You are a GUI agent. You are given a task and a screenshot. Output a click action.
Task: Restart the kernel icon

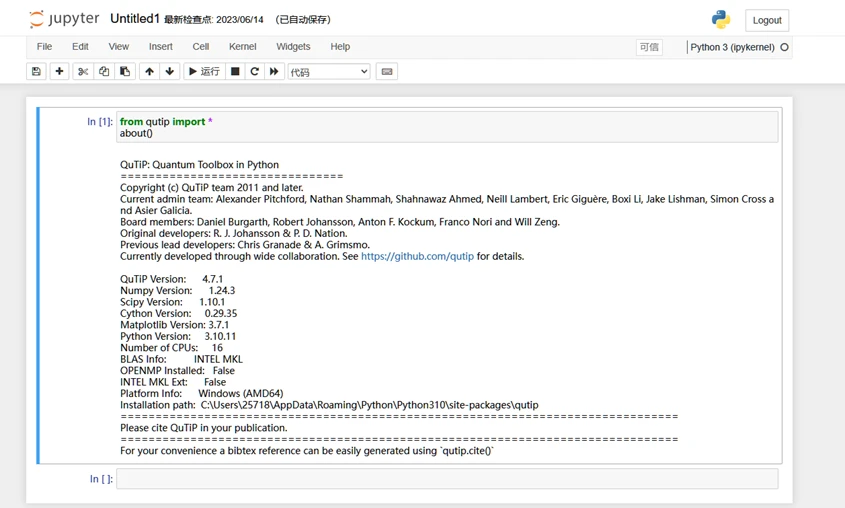click(x=255, y=71)
